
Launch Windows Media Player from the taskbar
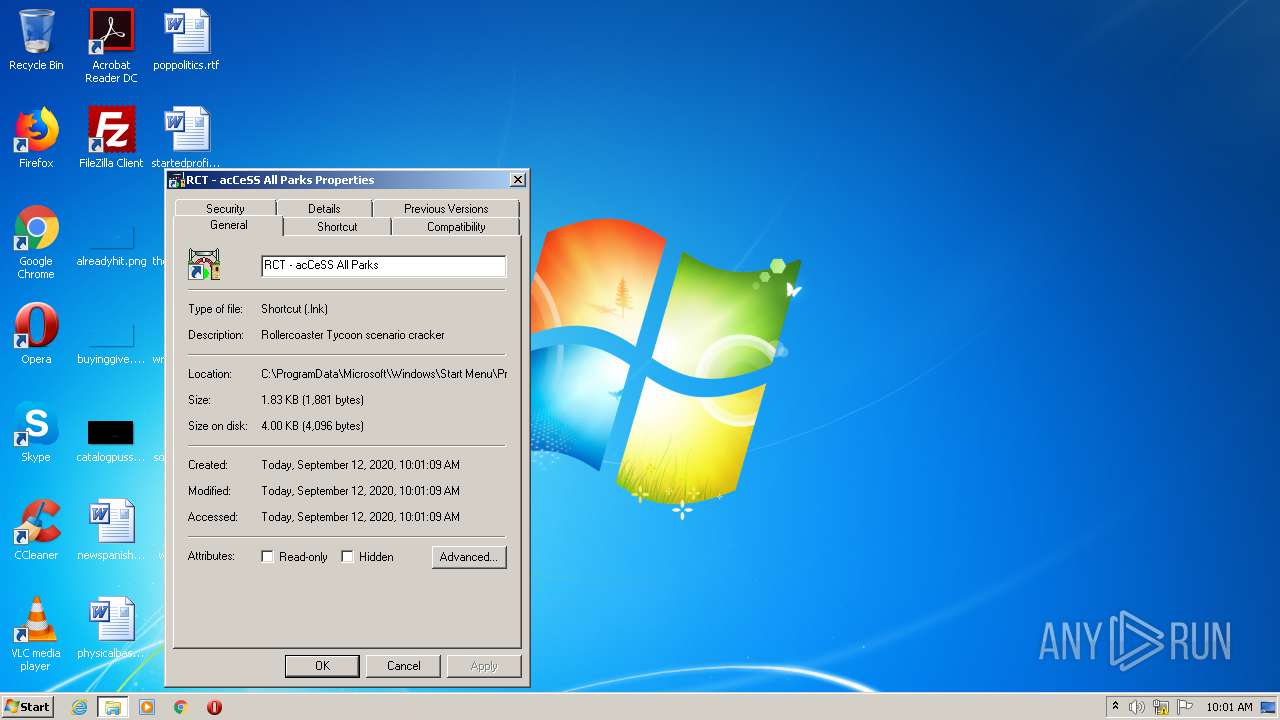(x=147, y=707)
